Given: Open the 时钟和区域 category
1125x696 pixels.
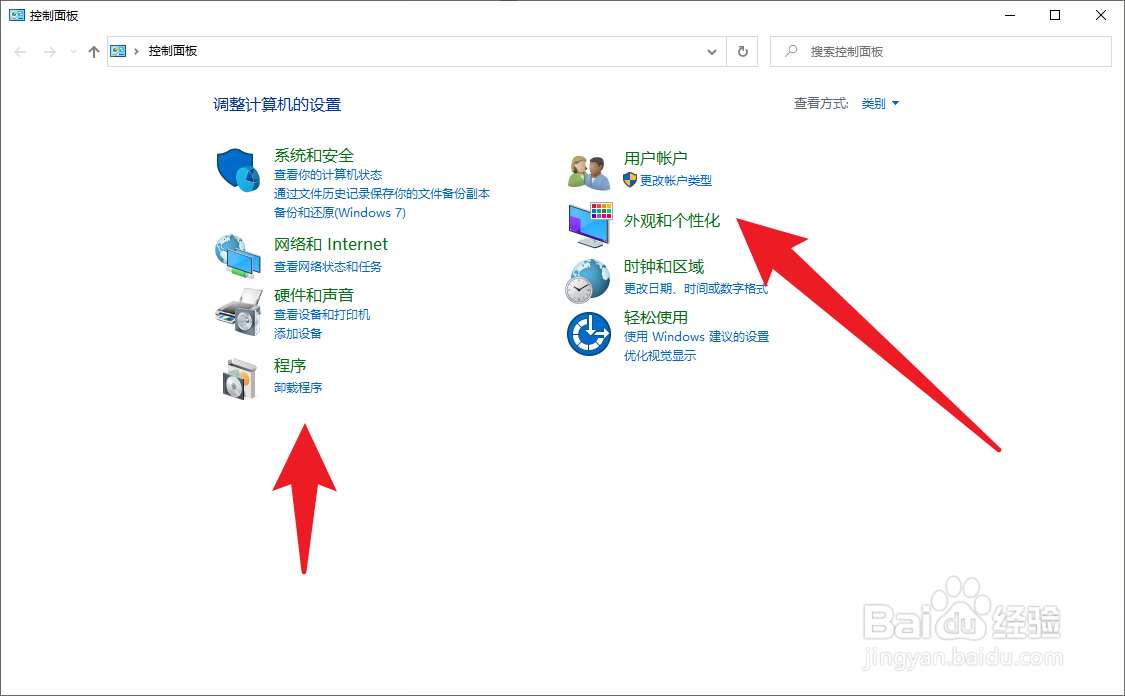Looking at the screenshot, I should (664, 266).
